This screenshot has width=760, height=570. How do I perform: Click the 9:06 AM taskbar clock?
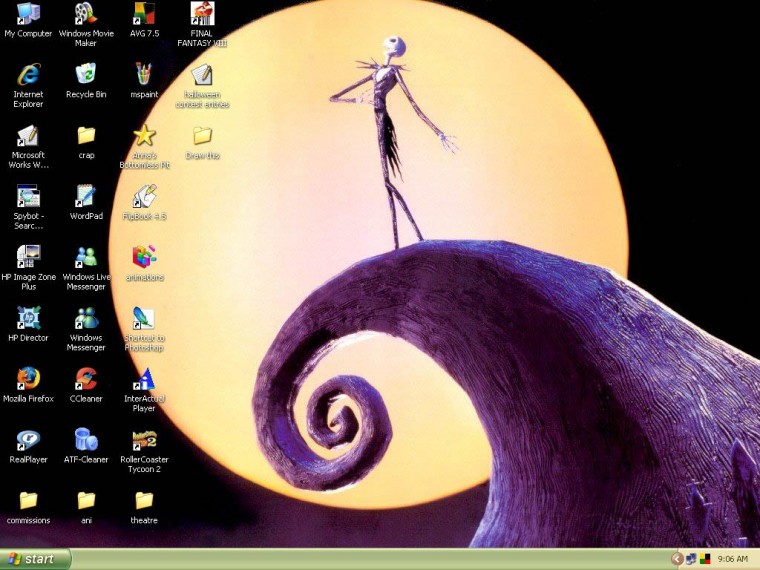click(x=732, y=559)
